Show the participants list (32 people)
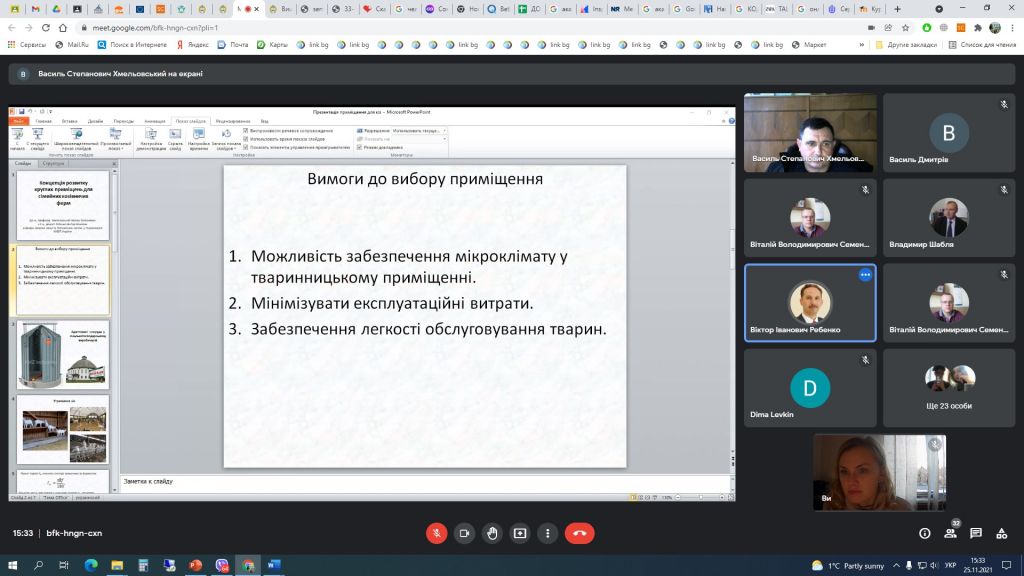This screenshot has width=1024, height=576. click(x=950, y=534)
